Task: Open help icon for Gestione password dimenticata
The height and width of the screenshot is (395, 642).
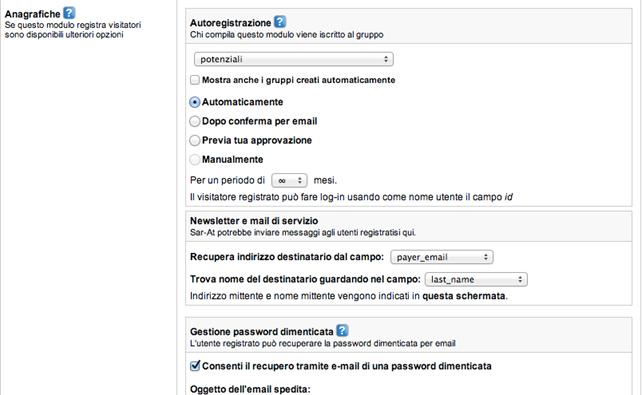Action: (342, 330)
